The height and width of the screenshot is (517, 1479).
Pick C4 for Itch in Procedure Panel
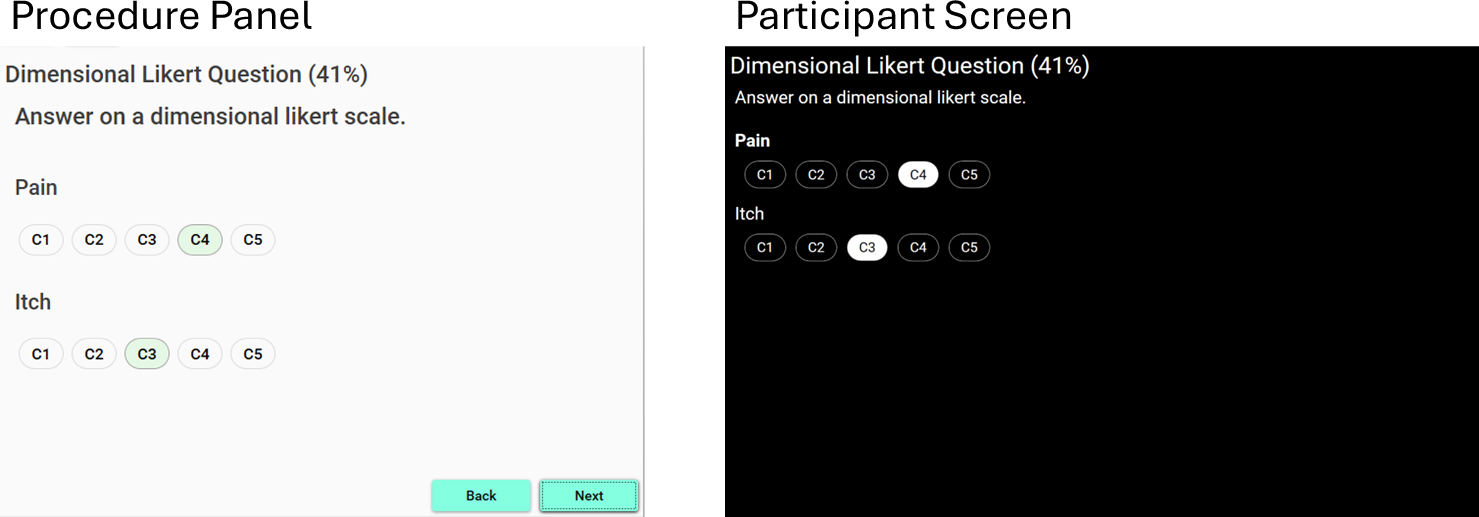[200, 354]
